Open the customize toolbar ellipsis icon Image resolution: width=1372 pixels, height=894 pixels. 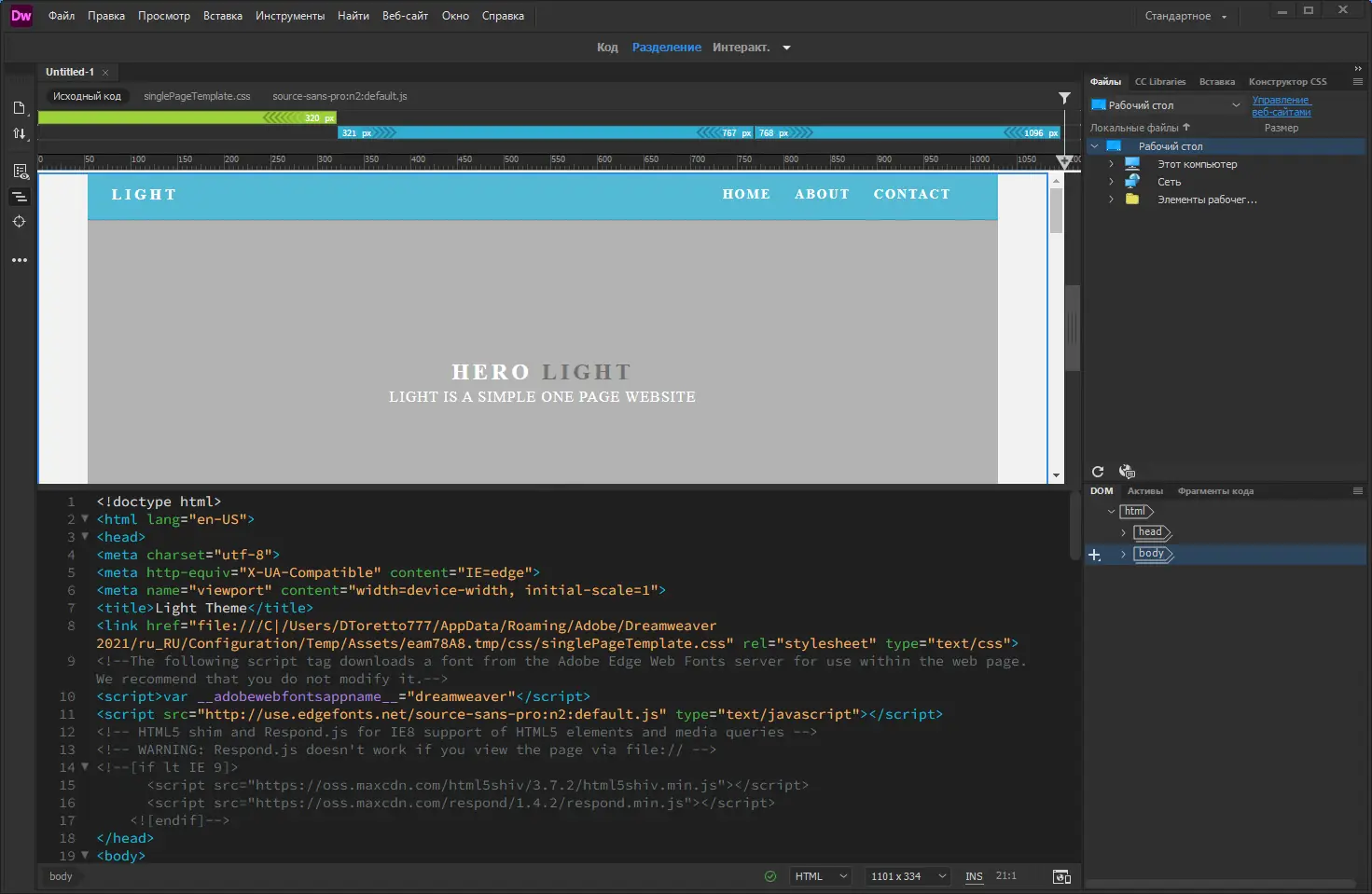pyautogui.click(x=20, y=260)
